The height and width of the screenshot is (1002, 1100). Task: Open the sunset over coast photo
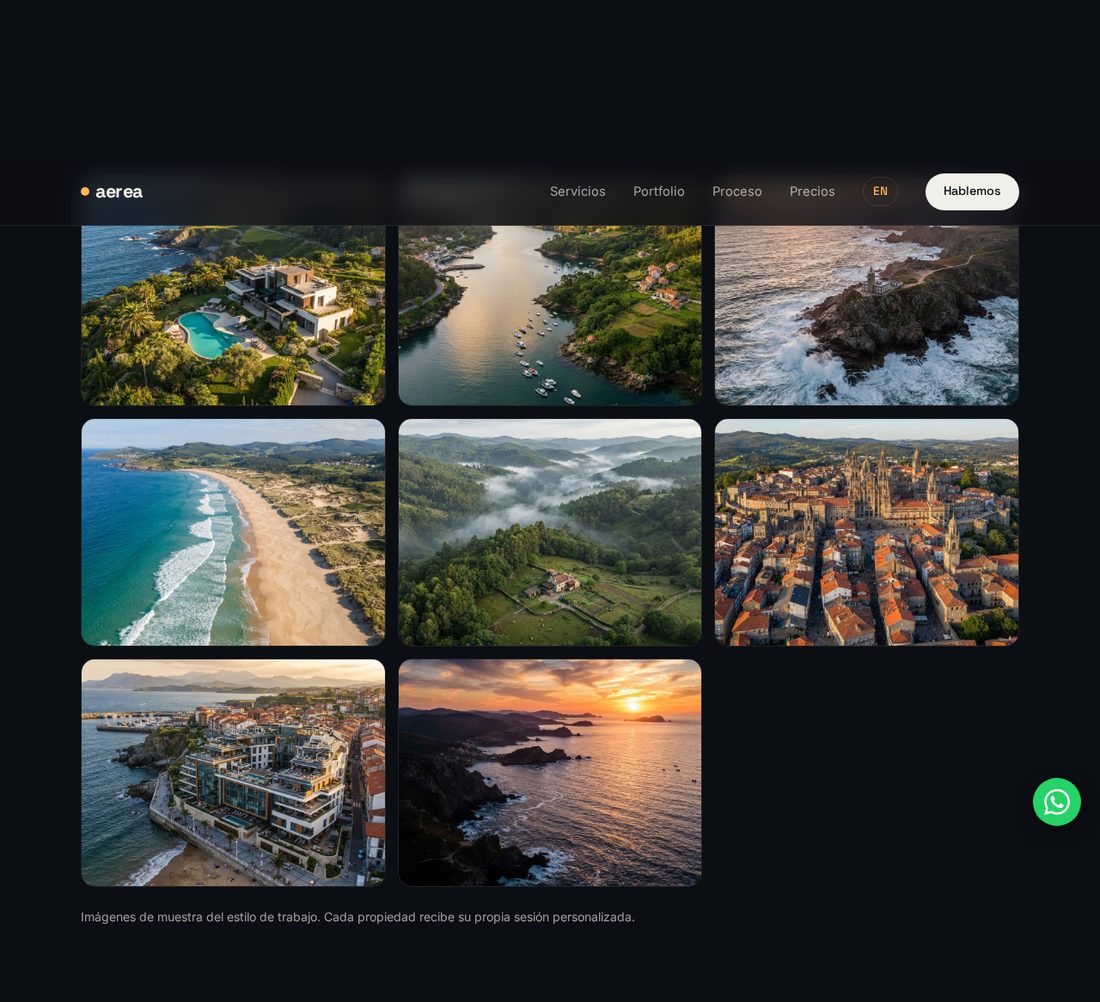(550, 773)
